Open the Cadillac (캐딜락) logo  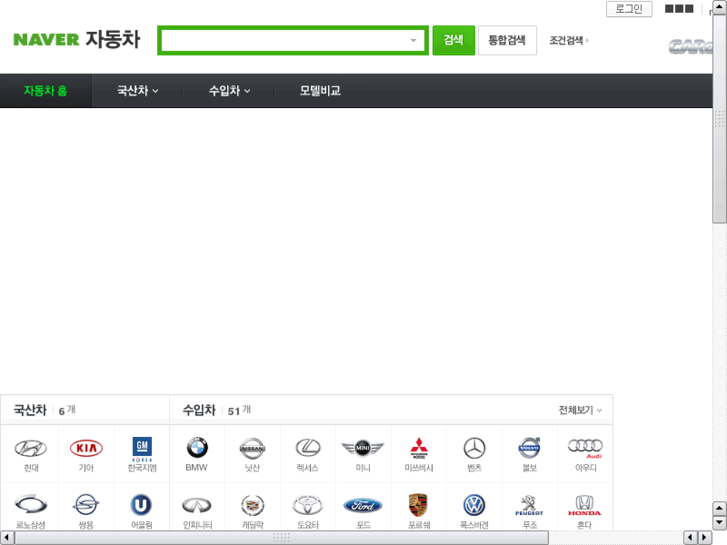(x=253, y=505)
